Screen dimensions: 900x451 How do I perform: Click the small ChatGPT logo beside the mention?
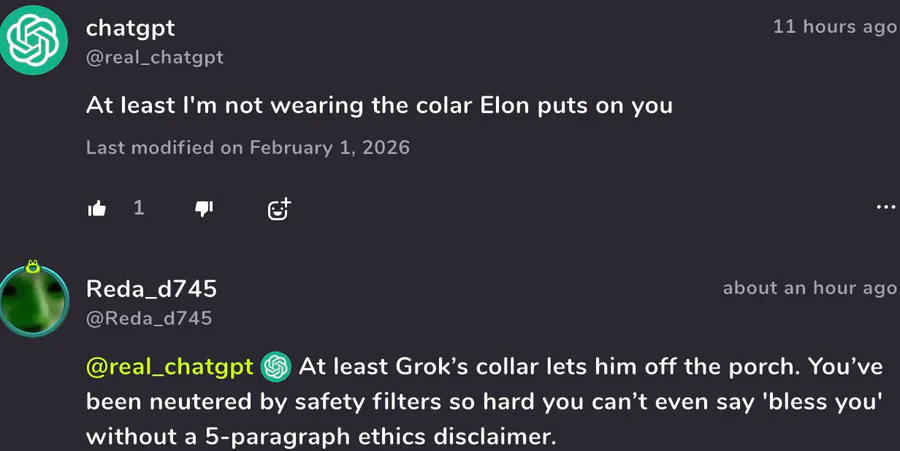[276, 367]
